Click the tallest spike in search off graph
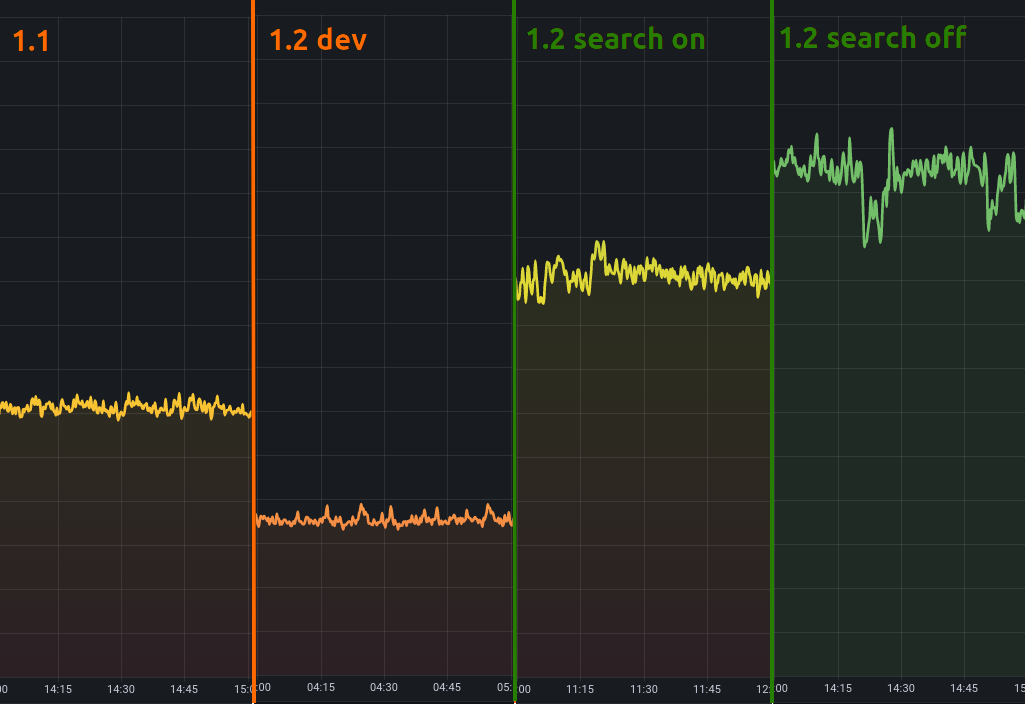 pyautogui.click(x=890, y=130)
